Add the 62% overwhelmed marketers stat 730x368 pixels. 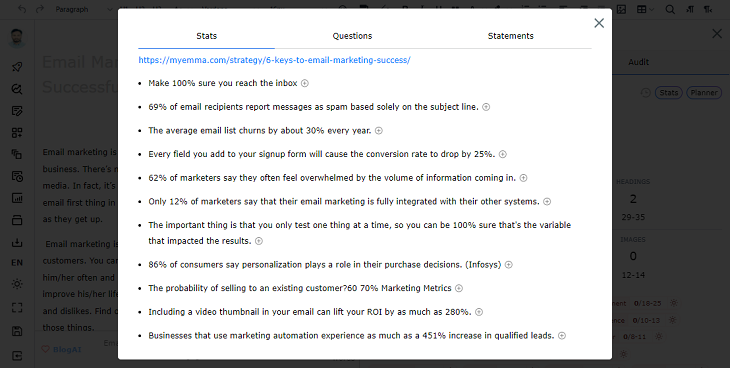(523, 178)
